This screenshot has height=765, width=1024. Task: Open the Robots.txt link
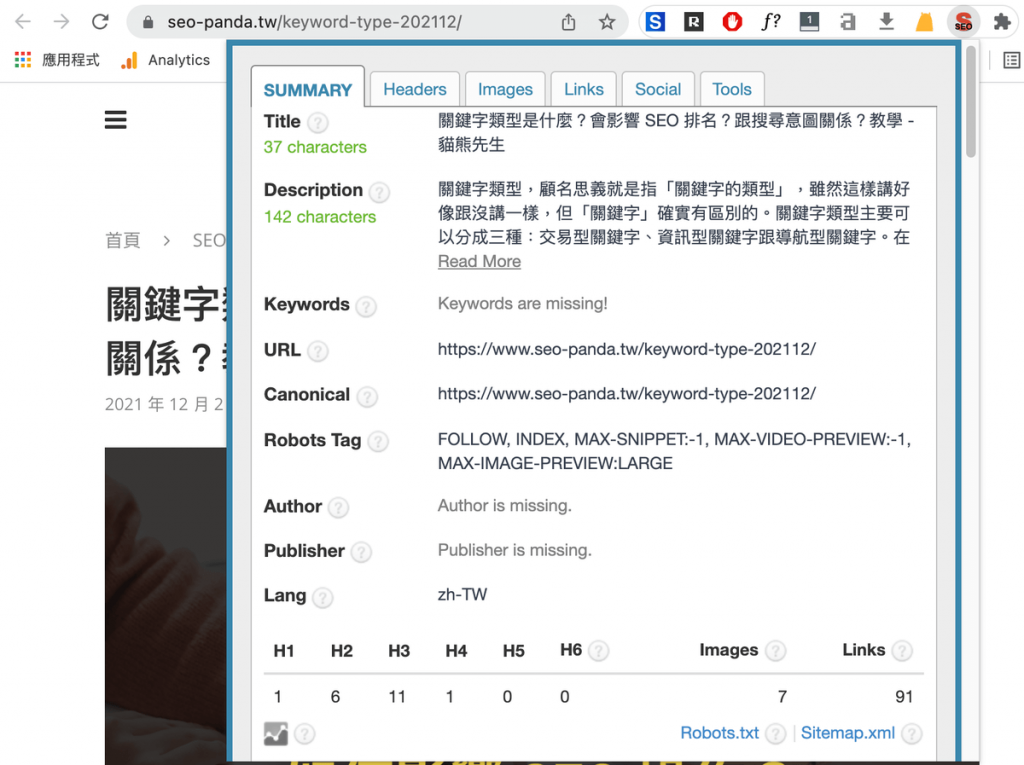click(x=720, y=733)
